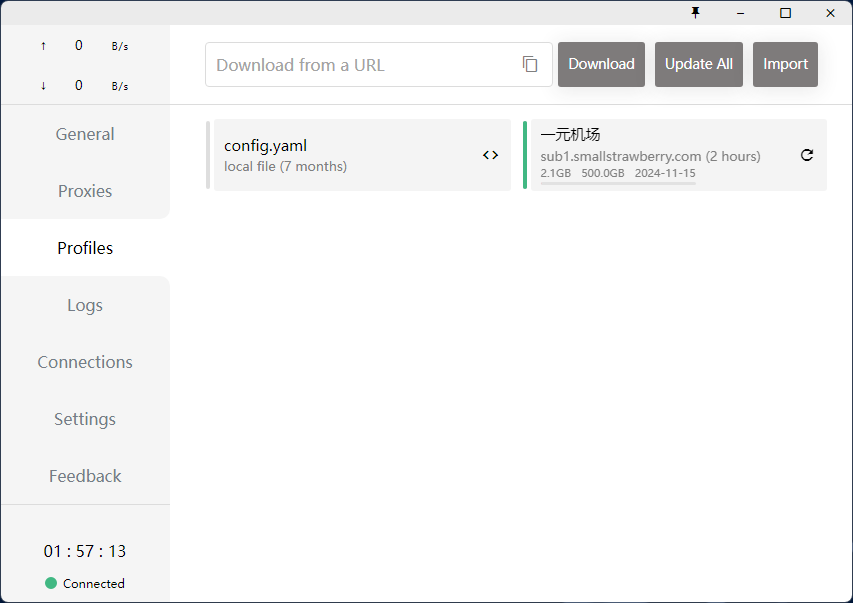The image size is (853, 603).
Task: Show the Logs tab
Action: (85, 305)
